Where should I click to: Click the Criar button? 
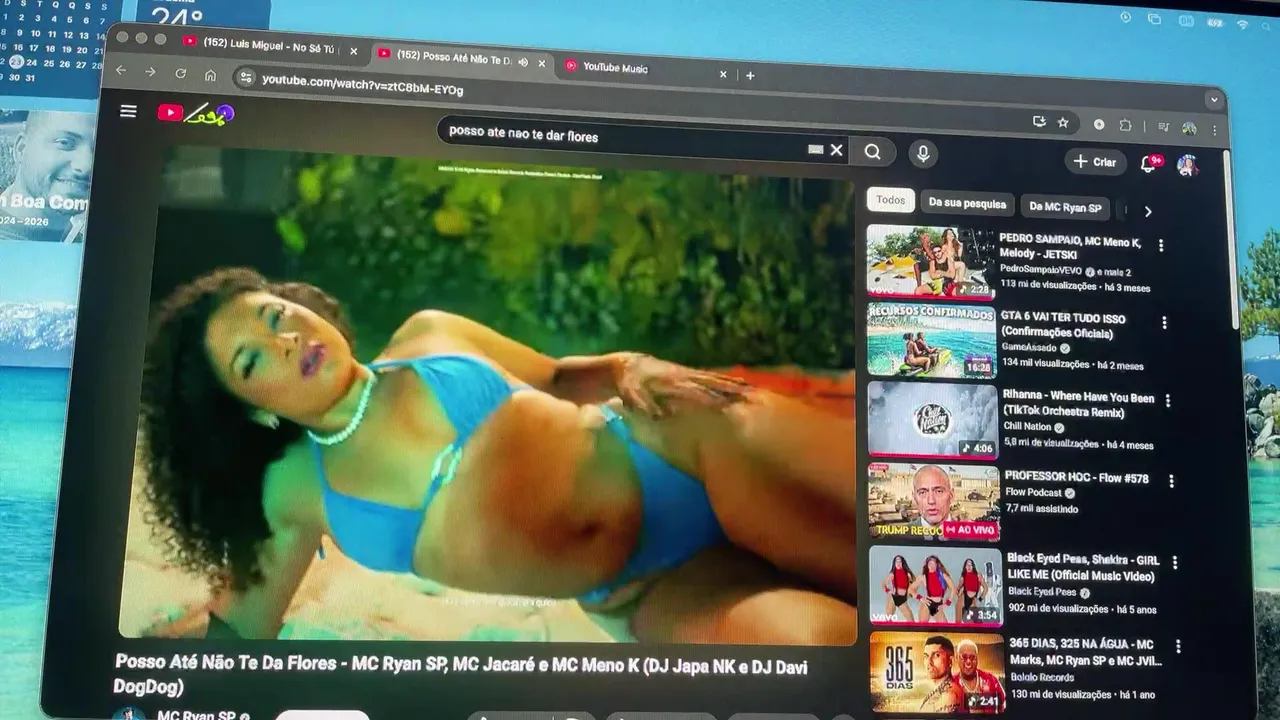(x=1095, y=162)
